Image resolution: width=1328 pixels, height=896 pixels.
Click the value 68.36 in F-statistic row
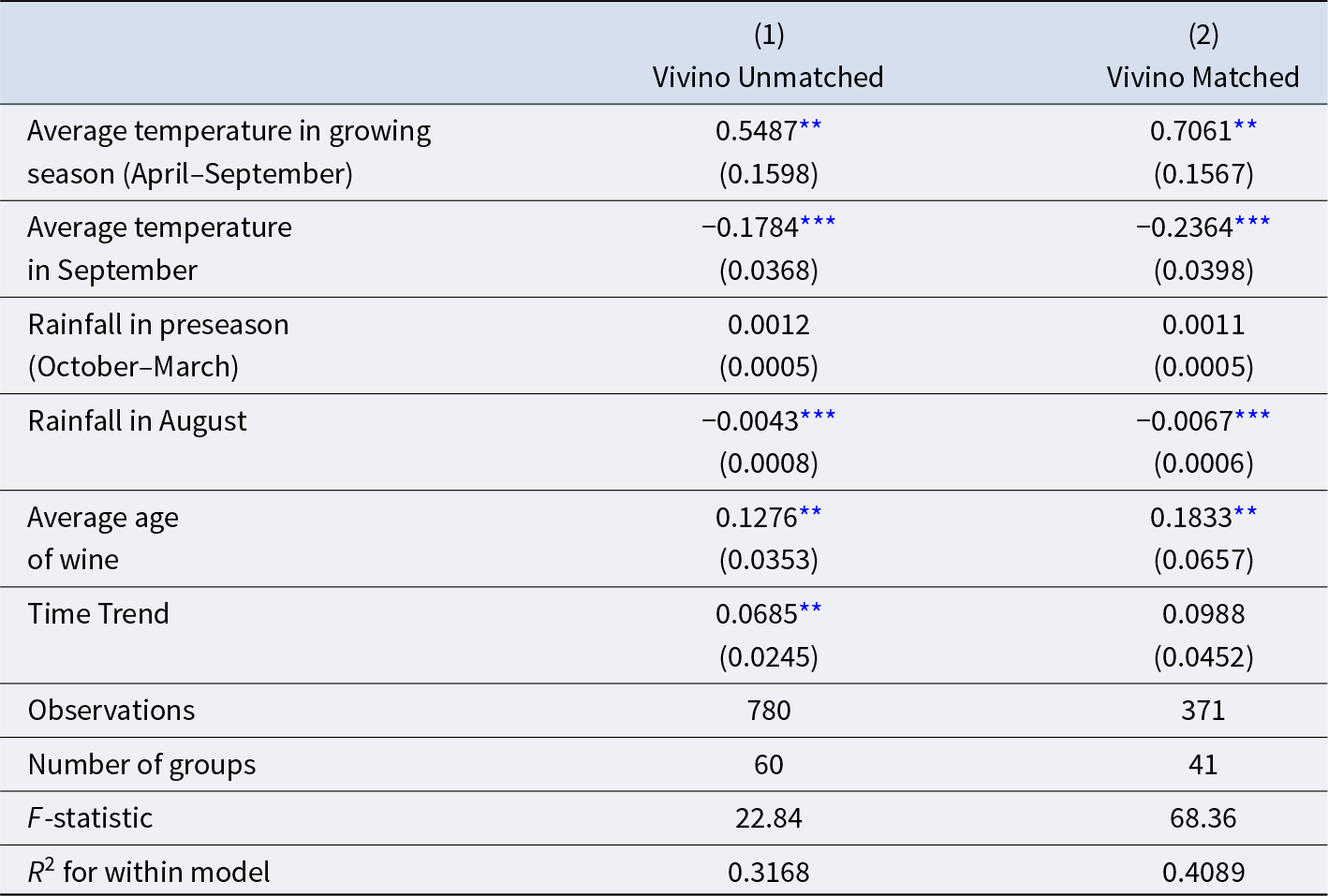(x=1203, y=818)
